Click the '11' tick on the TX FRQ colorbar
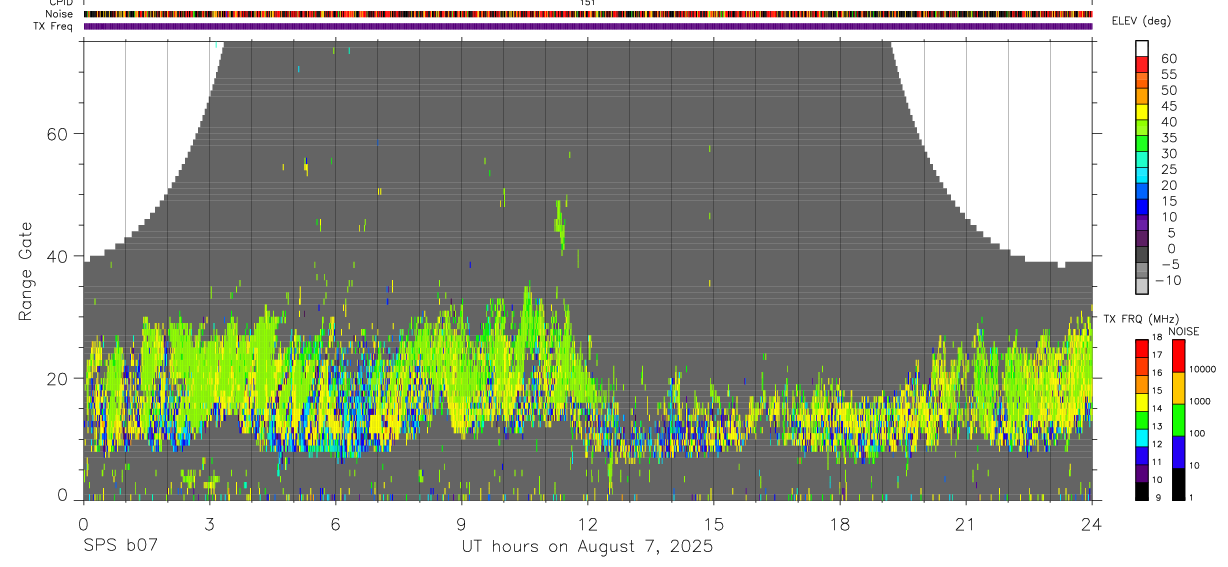The height and width of the screenshot is (567, 1228). (x=1156, y=463)
